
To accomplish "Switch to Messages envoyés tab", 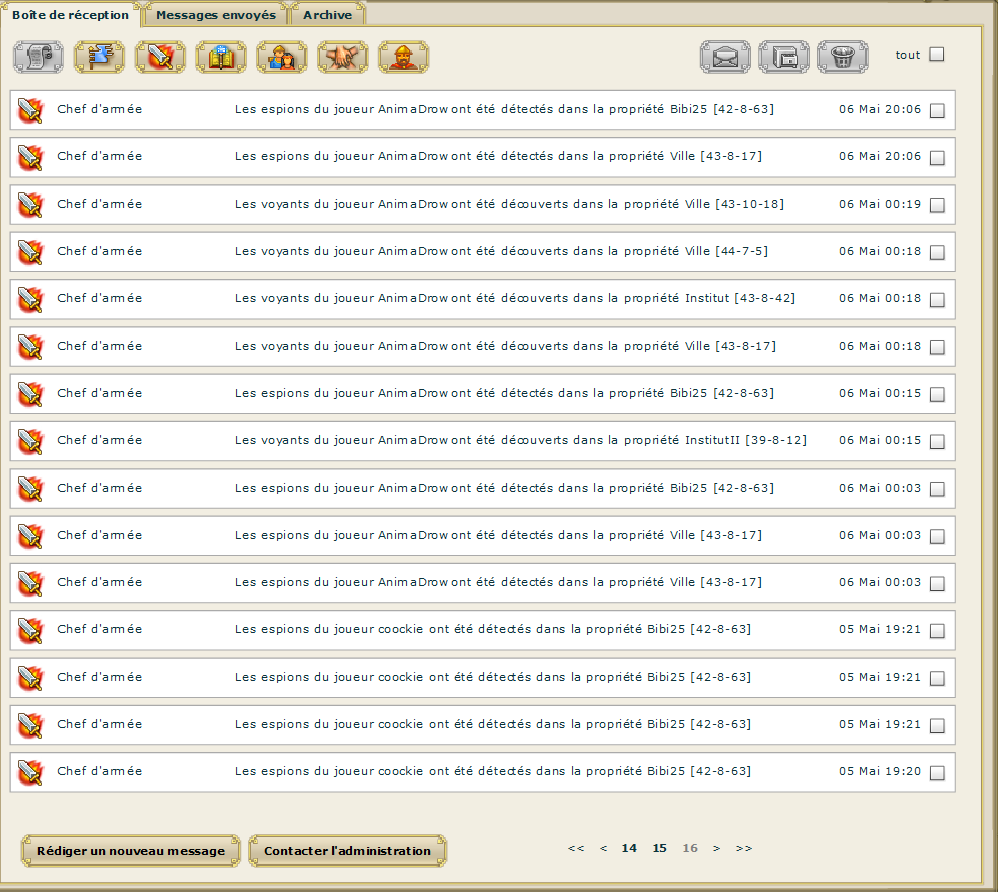I will tap(216, 15).
